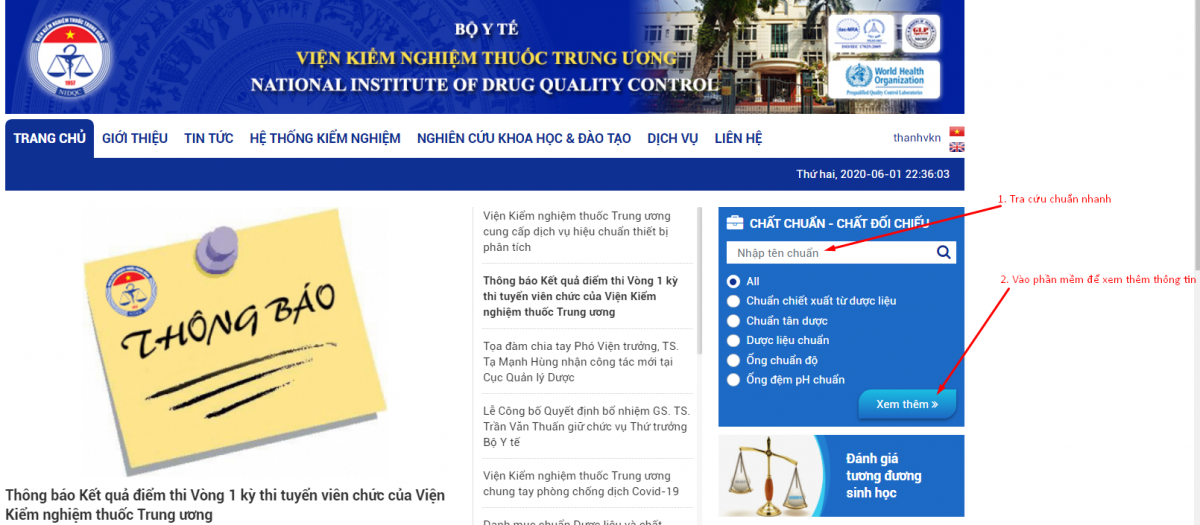1200x525 pixels.
Task: Open the ISO/IEC 17025 certification badge
Action: pyautogui.click(x=861, y=33)
